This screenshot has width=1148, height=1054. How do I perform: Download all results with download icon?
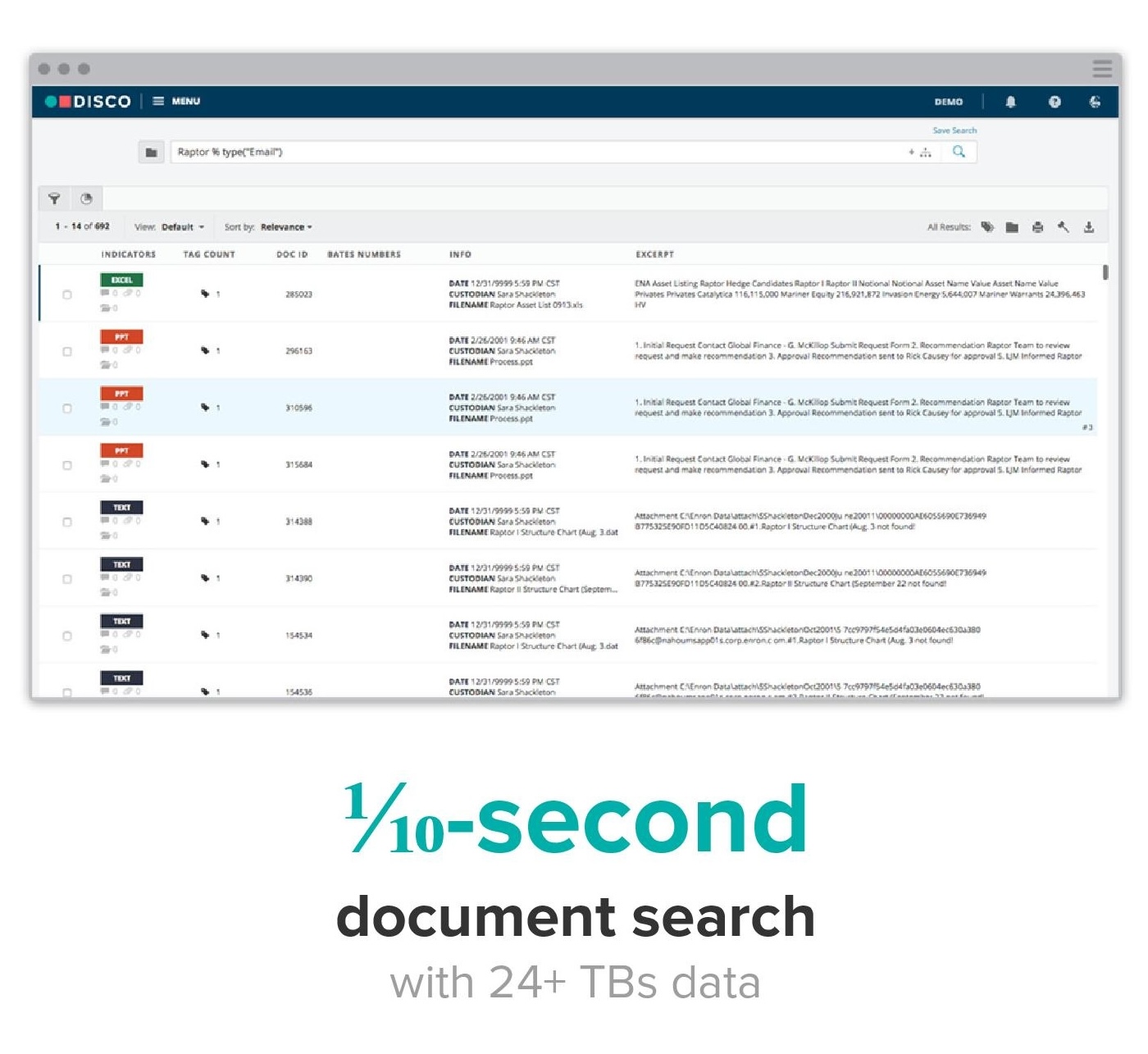pos(1089,227)
